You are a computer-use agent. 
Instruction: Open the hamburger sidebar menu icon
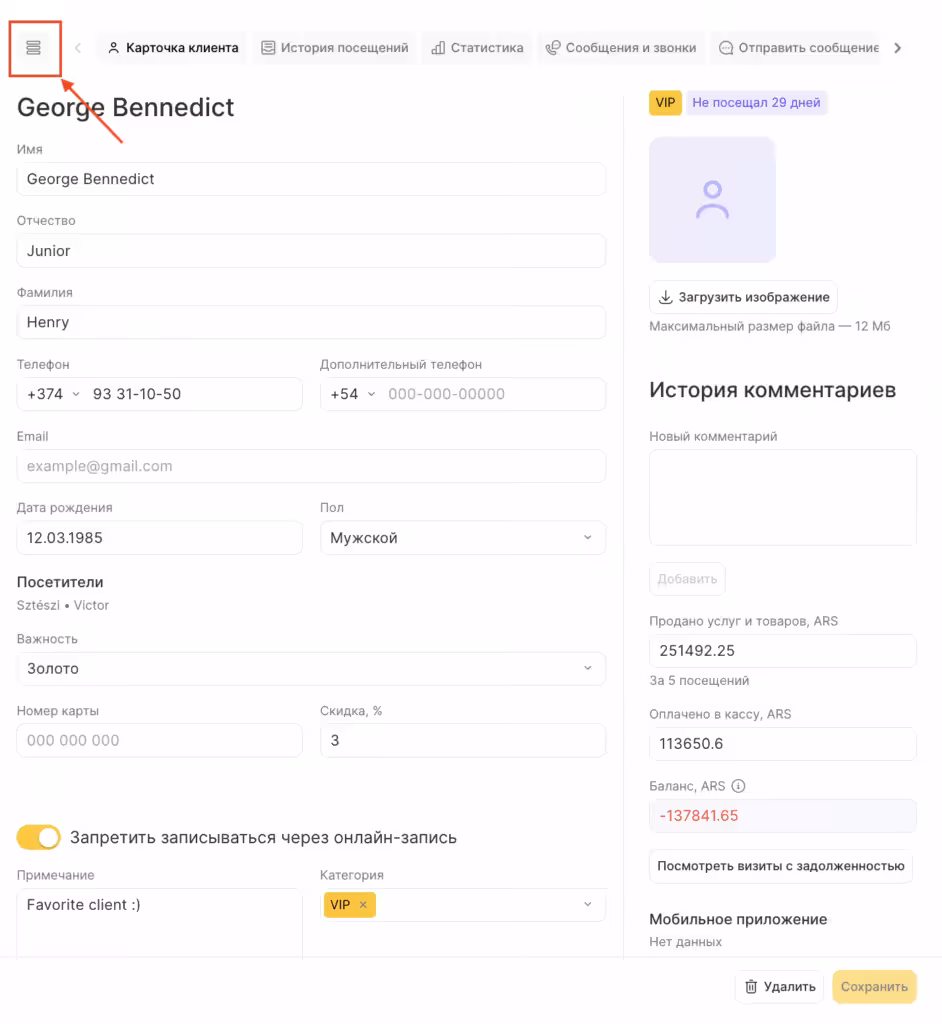(34, 48)
